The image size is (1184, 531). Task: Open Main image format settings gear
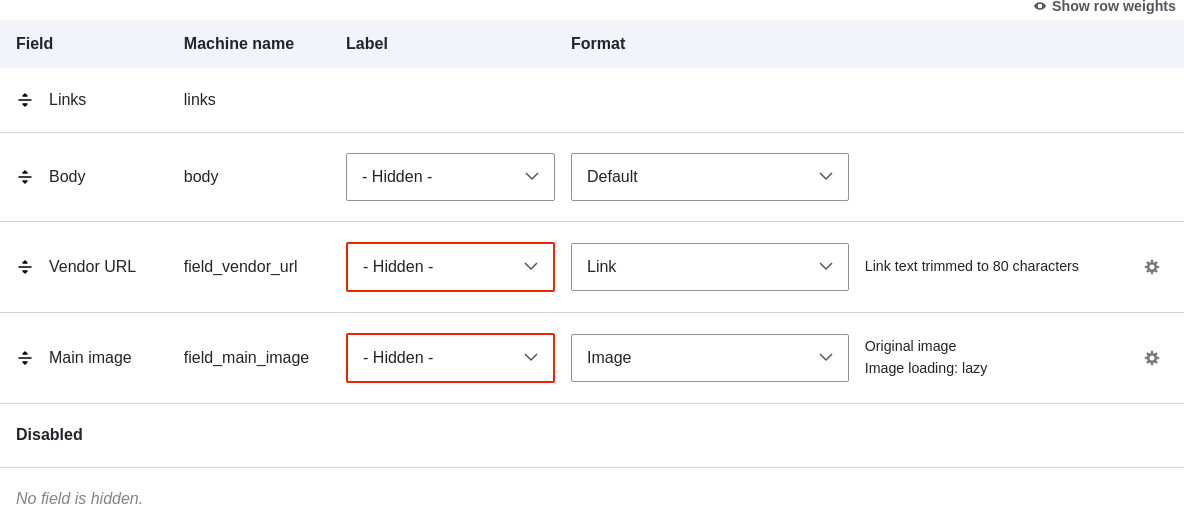point(1152,358)
